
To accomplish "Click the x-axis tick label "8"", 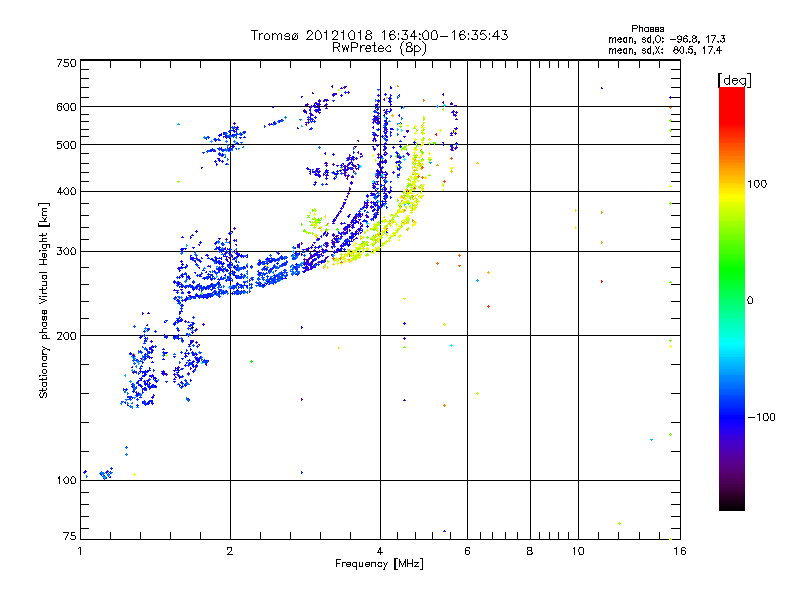I will pos(530,551).
